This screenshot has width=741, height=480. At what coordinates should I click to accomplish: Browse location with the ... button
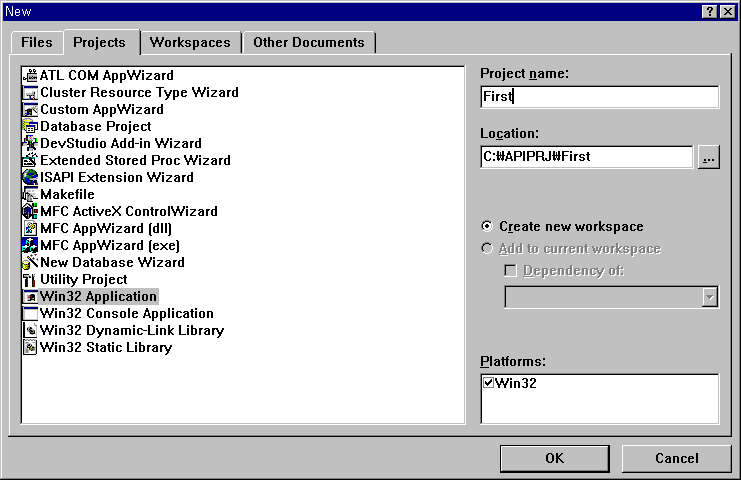pos(708,157)
